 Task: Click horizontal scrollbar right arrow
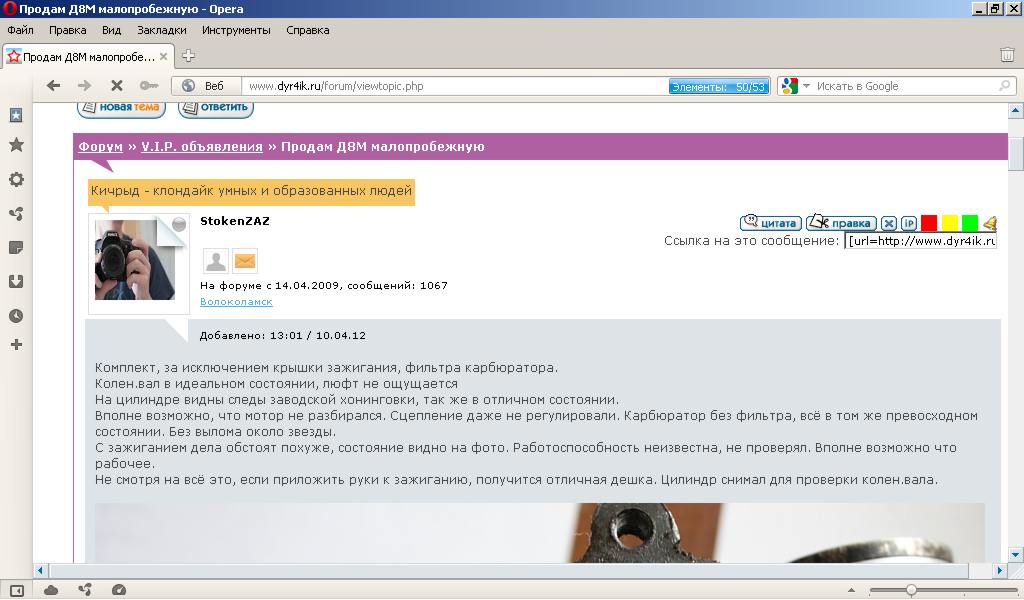point(999,570)
